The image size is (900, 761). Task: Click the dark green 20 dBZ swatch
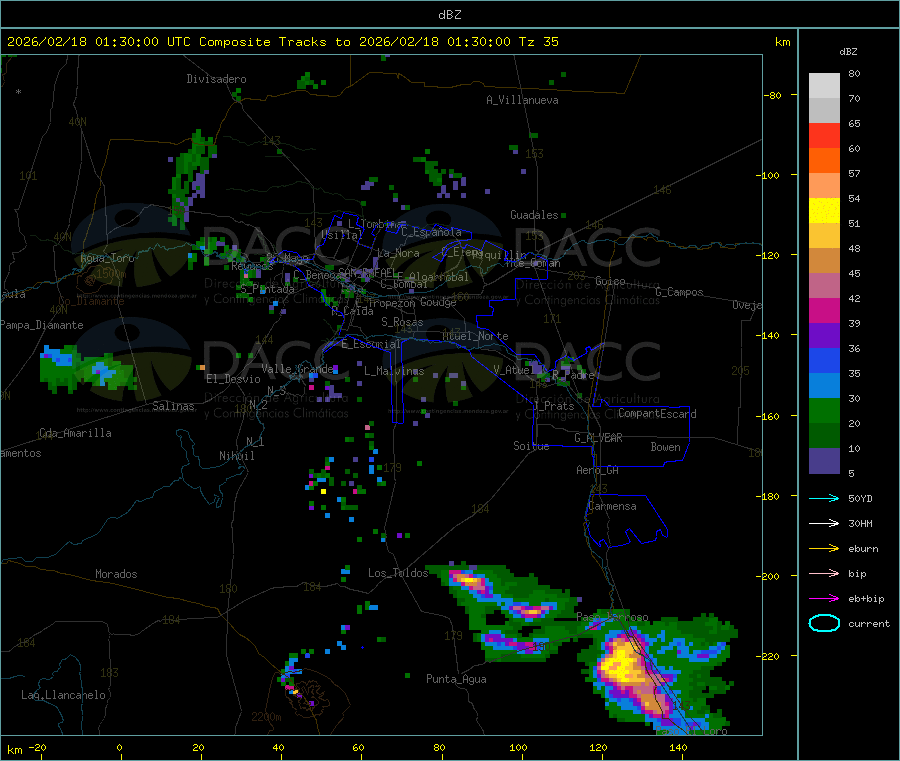(x=824, y=435)
